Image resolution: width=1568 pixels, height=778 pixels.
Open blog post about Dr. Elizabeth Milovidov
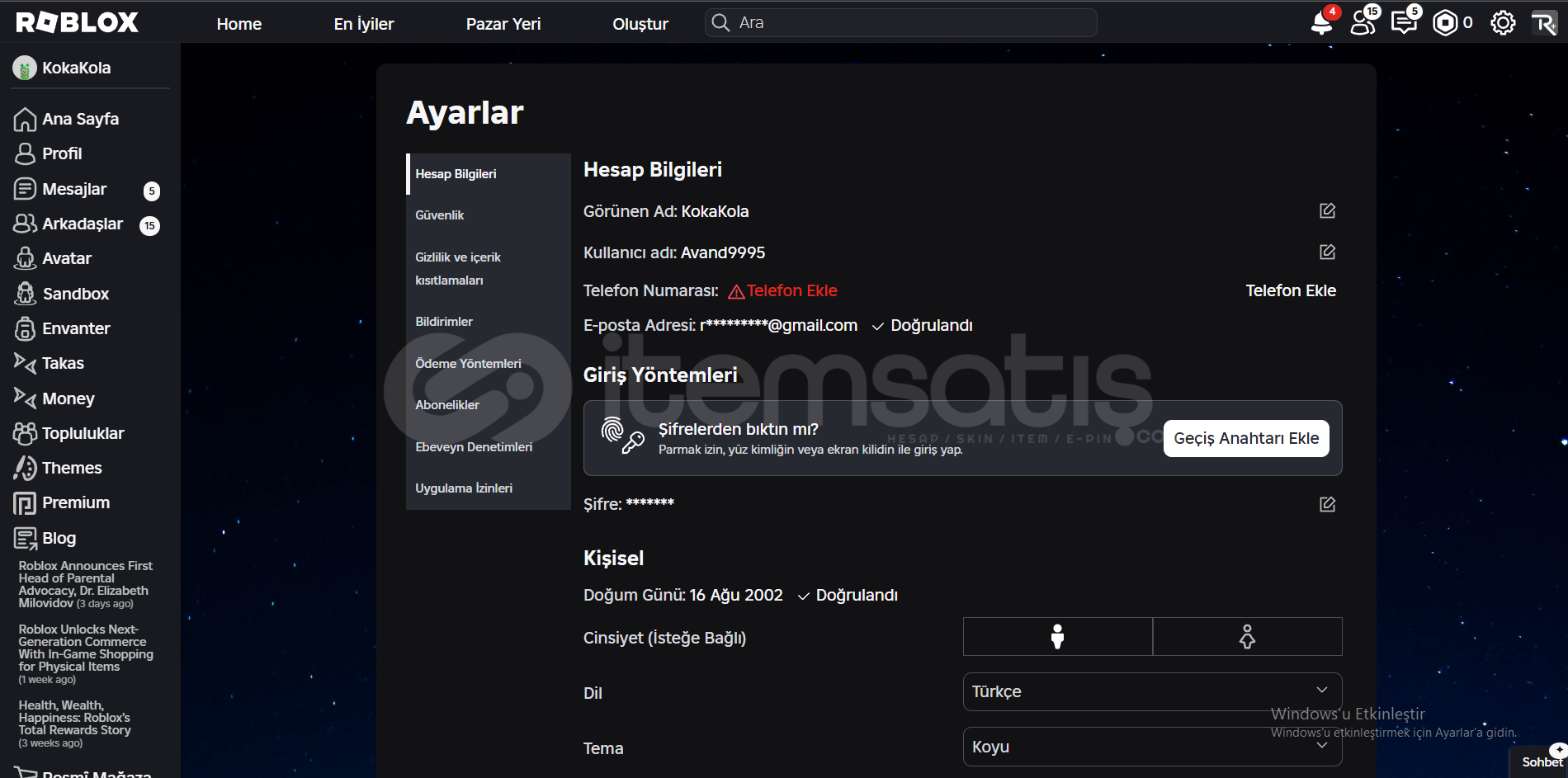[86, 584]
